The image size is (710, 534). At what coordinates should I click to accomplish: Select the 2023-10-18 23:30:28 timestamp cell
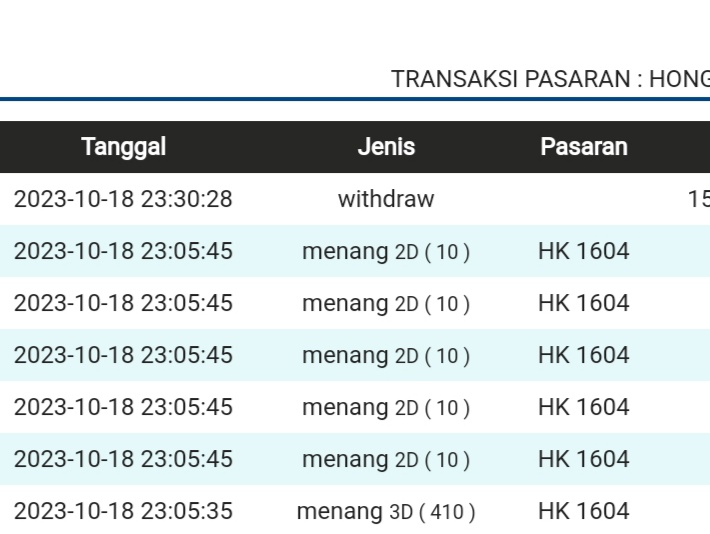pyautogui.click(x=123, y=199)
